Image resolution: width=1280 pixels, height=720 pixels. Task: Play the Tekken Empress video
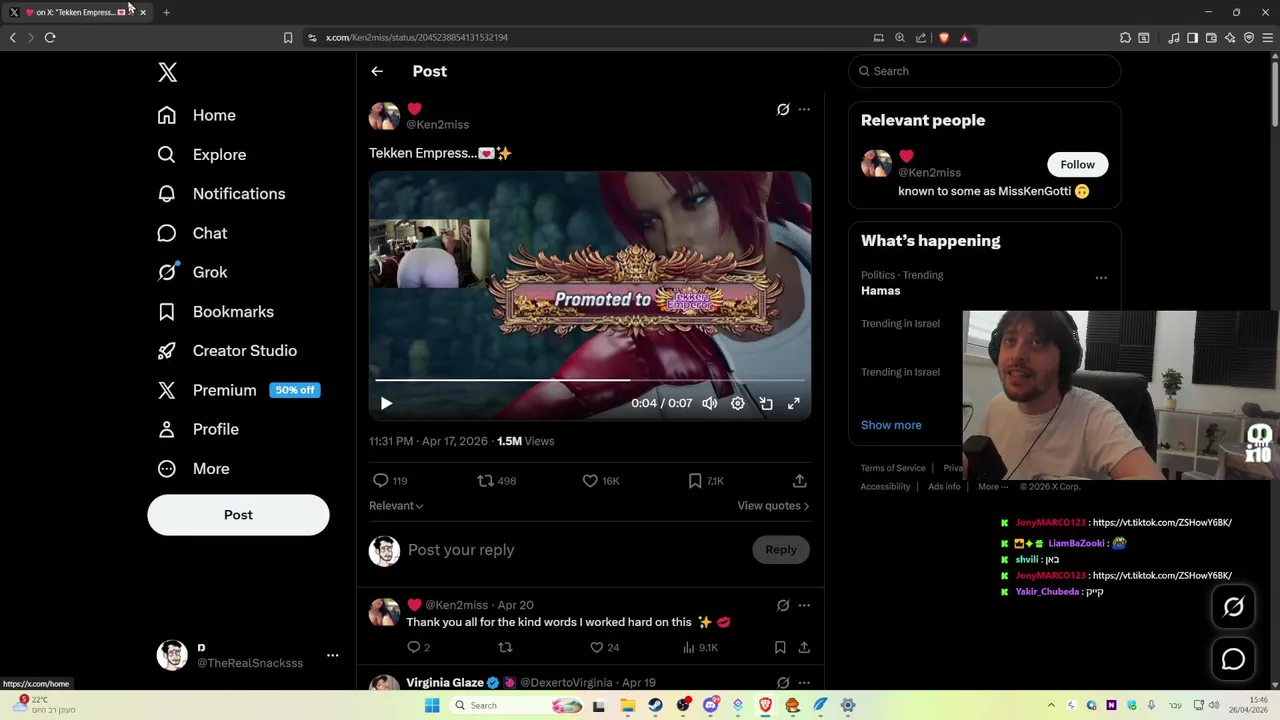[x=386, y=403]
